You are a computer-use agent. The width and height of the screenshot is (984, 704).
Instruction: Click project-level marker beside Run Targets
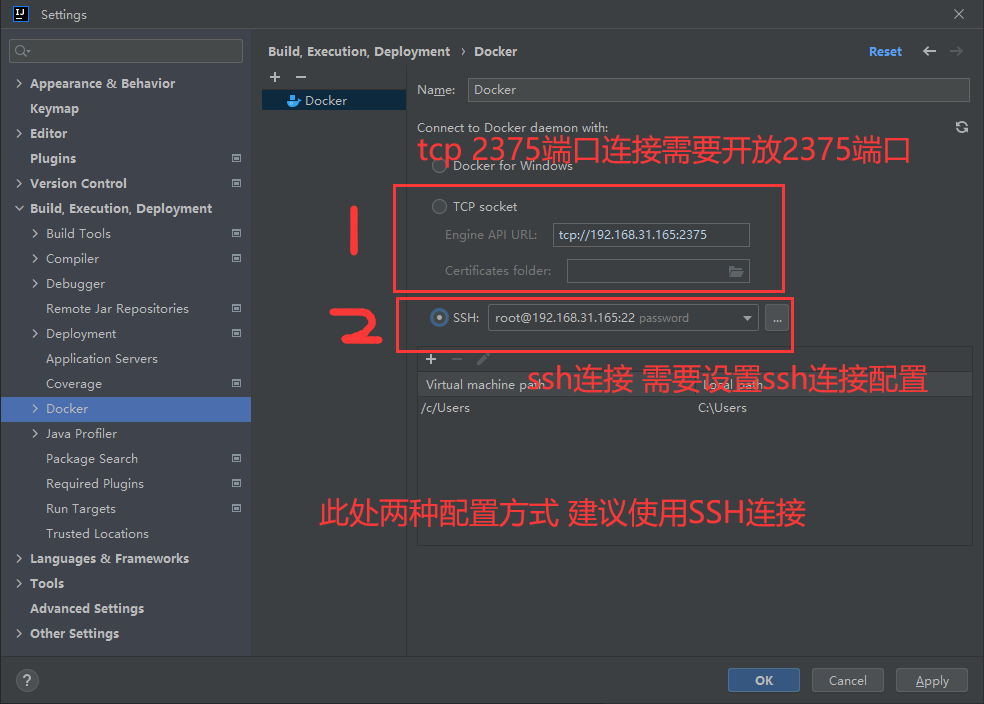(x=237, y=508)
